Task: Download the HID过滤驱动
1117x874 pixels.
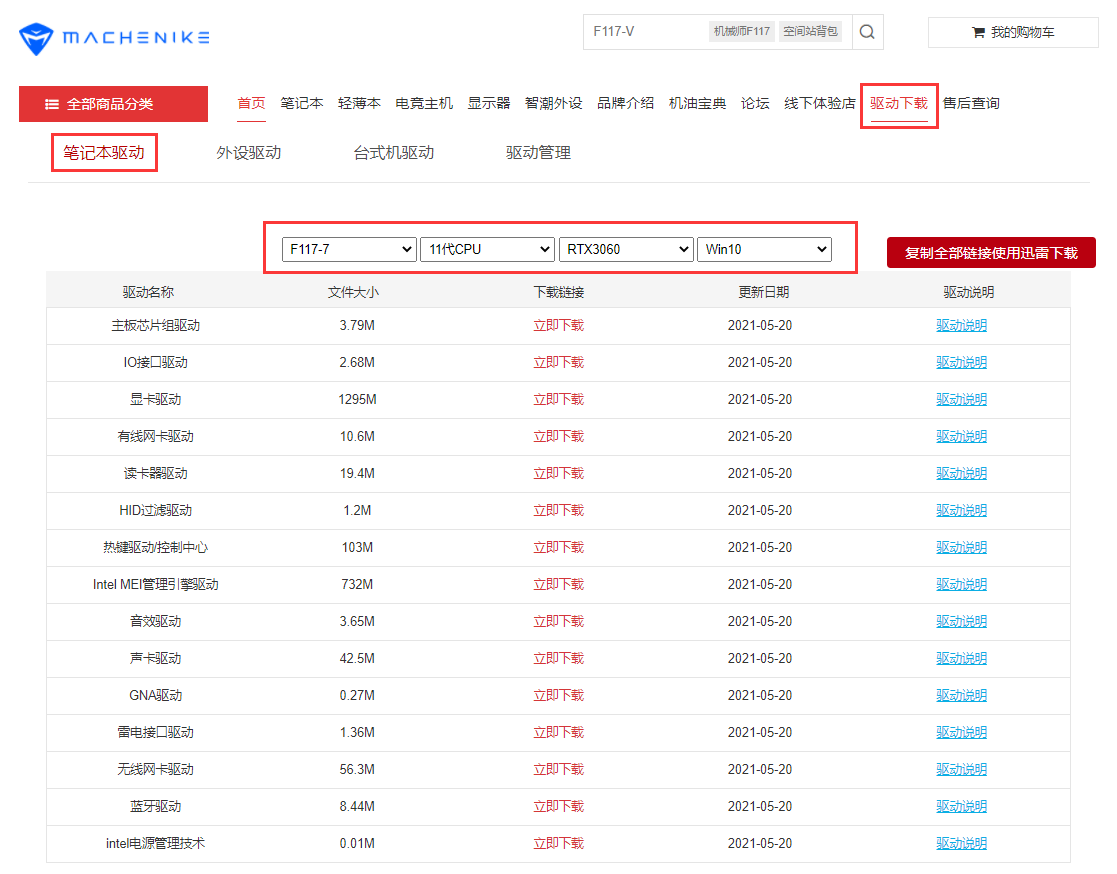Action: point(558,511)
